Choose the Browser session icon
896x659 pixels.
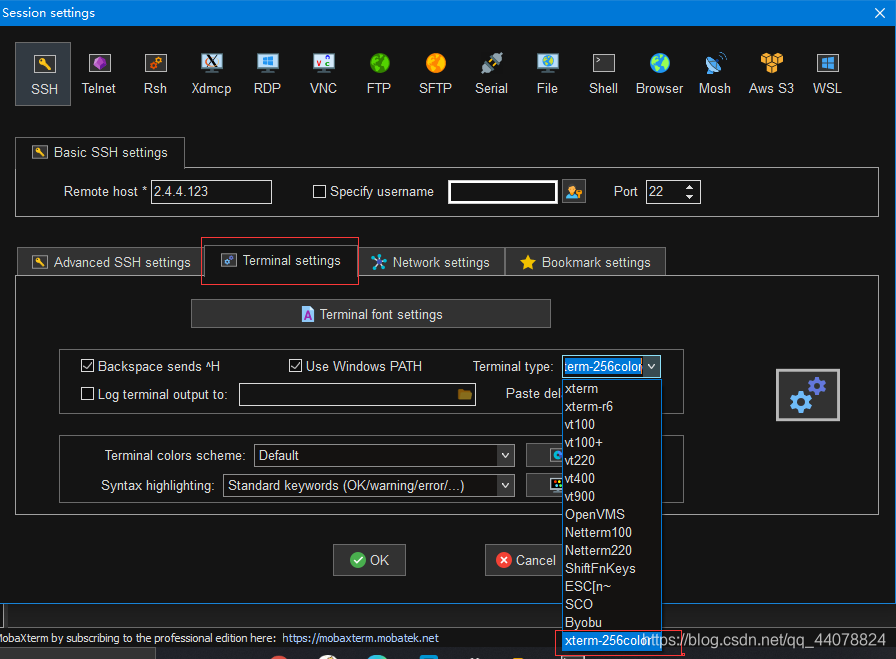click(x=659, y=74)
